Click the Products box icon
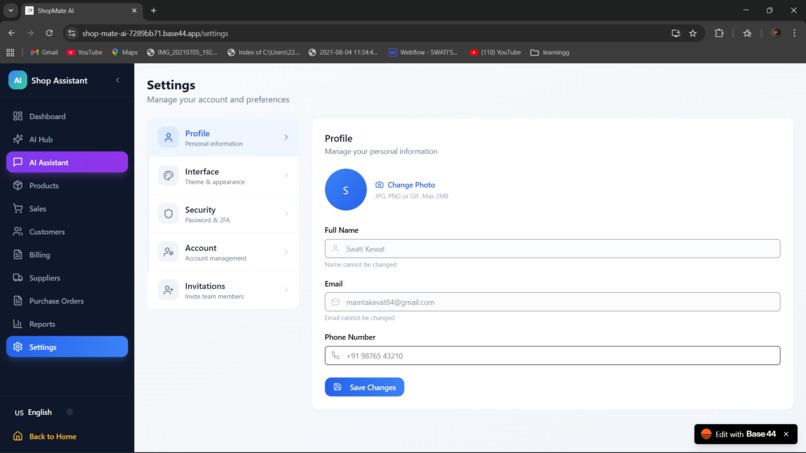The width and height of the screenshot is (806, 453). [18, 185]
